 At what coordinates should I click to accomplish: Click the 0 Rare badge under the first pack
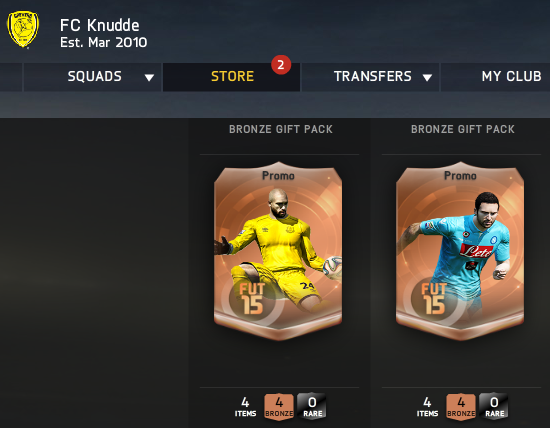point(312,406)
